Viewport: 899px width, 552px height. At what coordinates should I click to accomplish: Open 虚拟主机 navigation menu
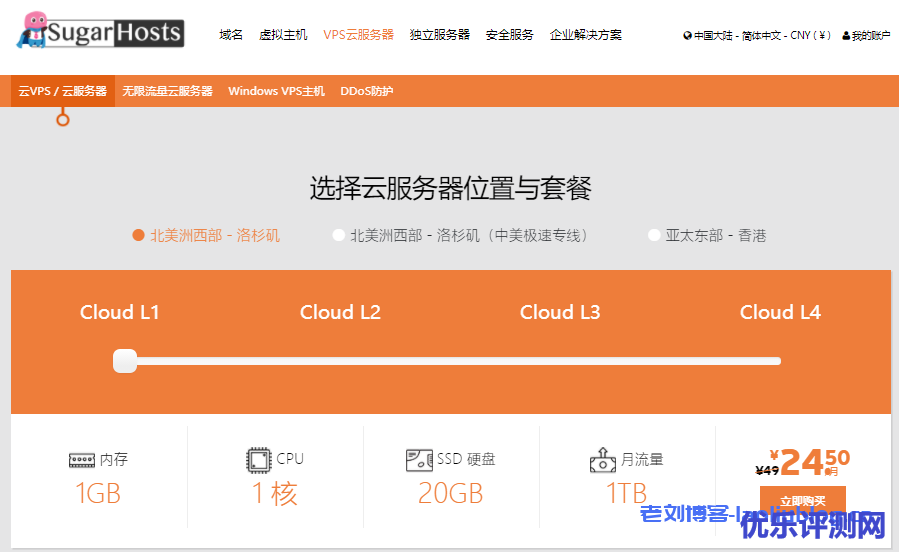click(x=283, y=34)
